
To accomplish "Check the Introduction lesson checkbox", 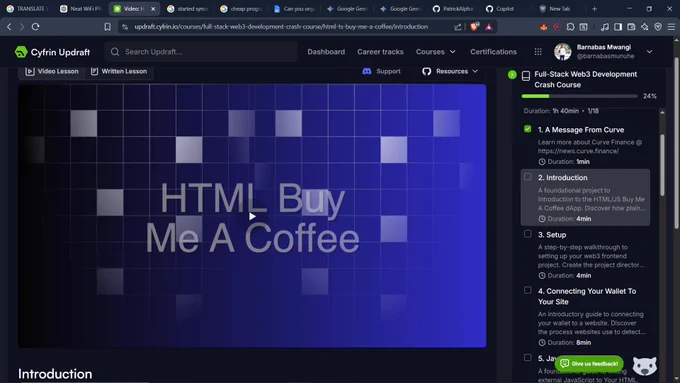I will click(x=527, y=177).
